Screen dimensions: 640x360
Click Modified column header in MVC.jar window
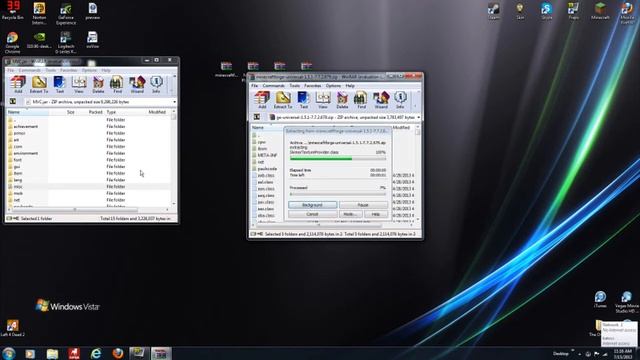pos(158,112)
